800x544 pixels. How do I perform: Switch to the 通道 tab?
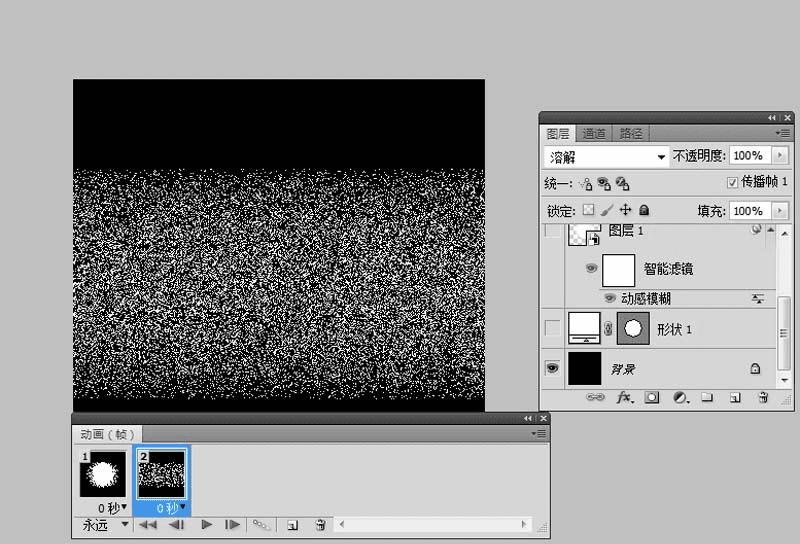pos(594,134)
